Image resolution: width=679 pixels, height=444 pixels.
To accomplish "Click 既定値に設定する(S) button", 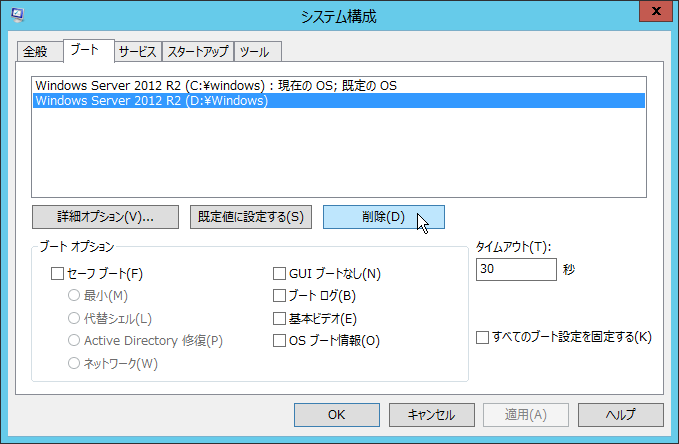I will 251,217.
